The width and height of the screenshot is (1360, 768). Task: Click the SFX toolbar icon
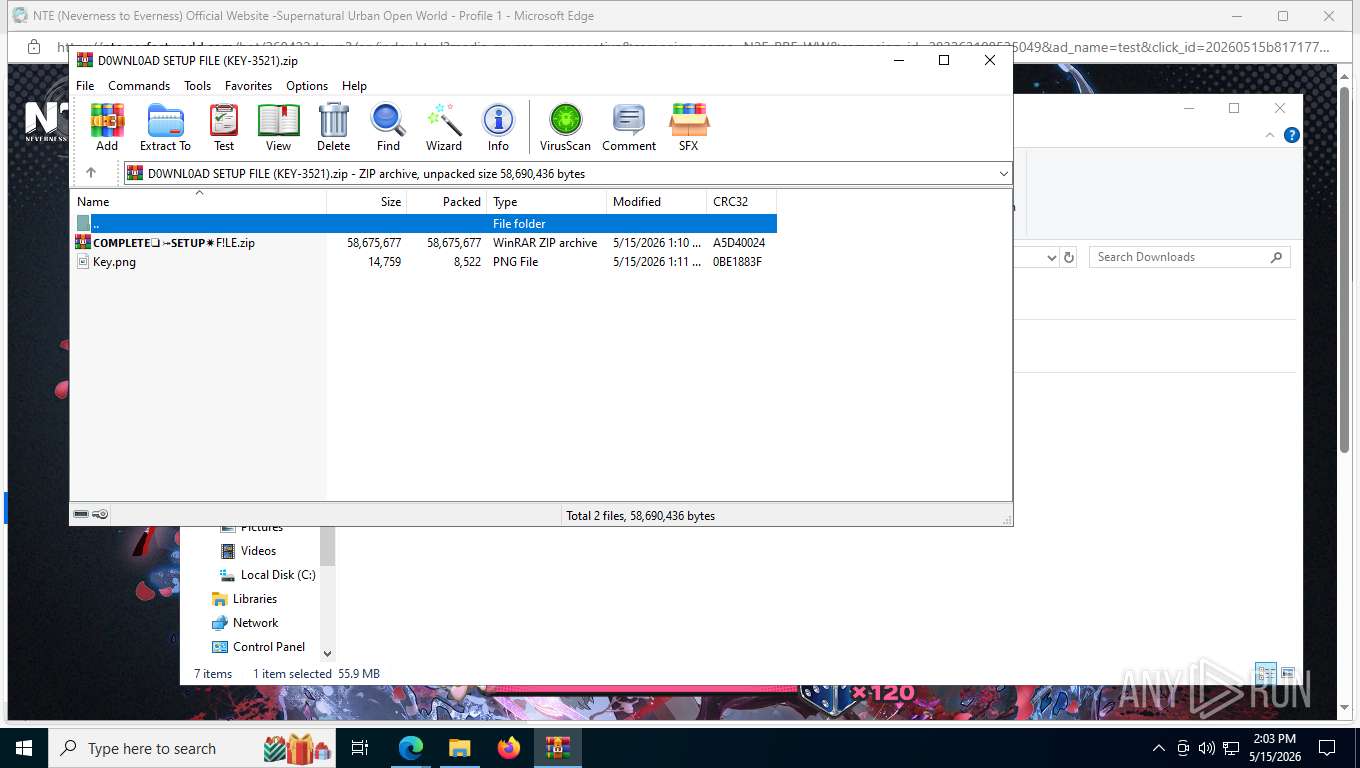tap(689, 127)
